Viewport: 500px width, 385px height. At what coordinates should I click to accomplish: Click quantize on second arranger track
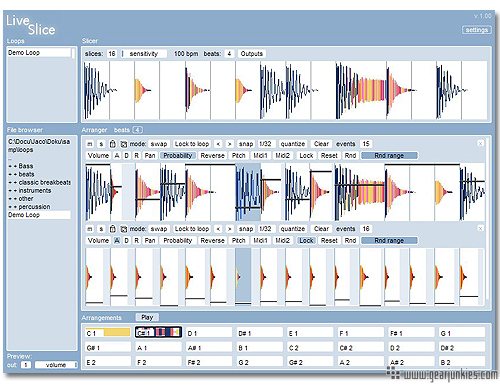293,229
